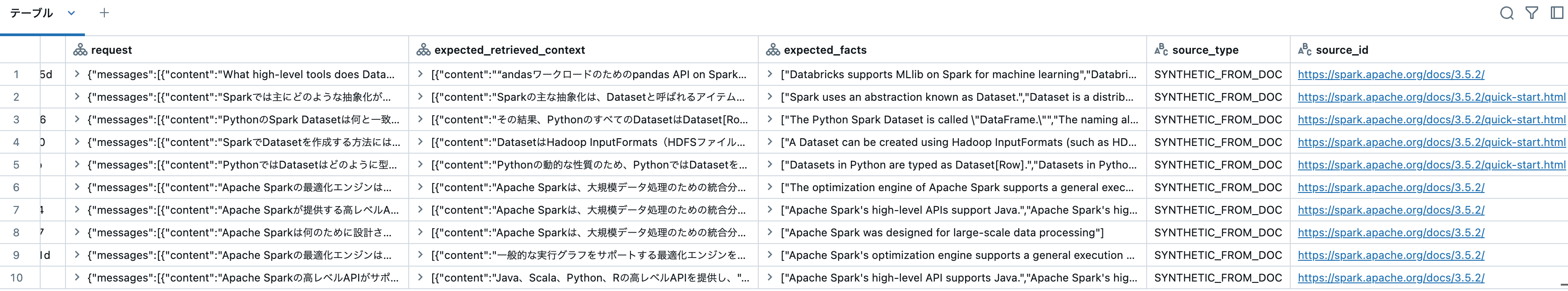Expand facts 'A Dataset can be created'
This screenshot has height=291, width=1568.
770,142
